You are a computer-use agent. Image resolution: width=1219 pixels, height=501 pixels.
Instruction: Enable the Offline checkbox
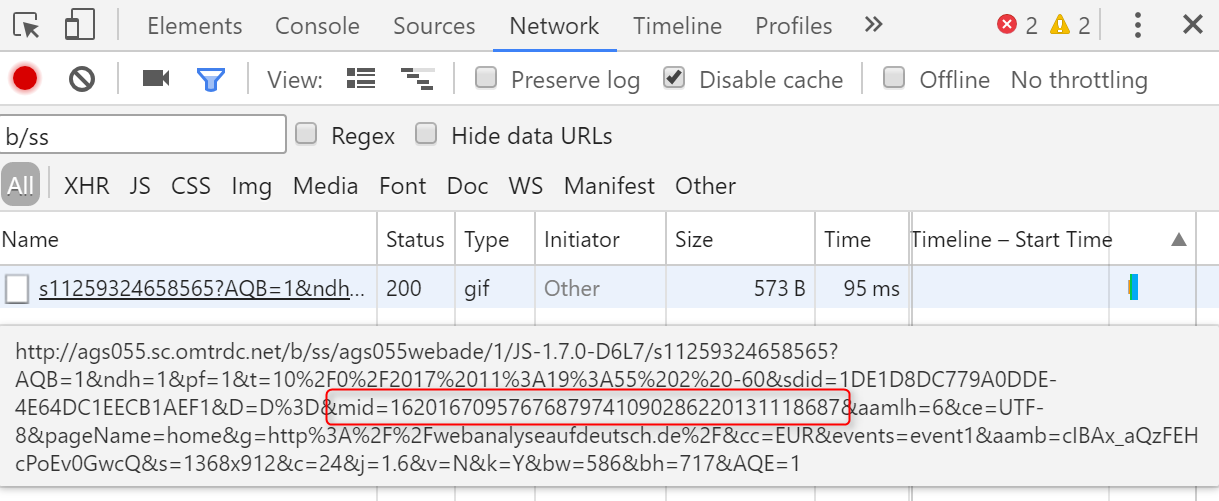(895, 78)
